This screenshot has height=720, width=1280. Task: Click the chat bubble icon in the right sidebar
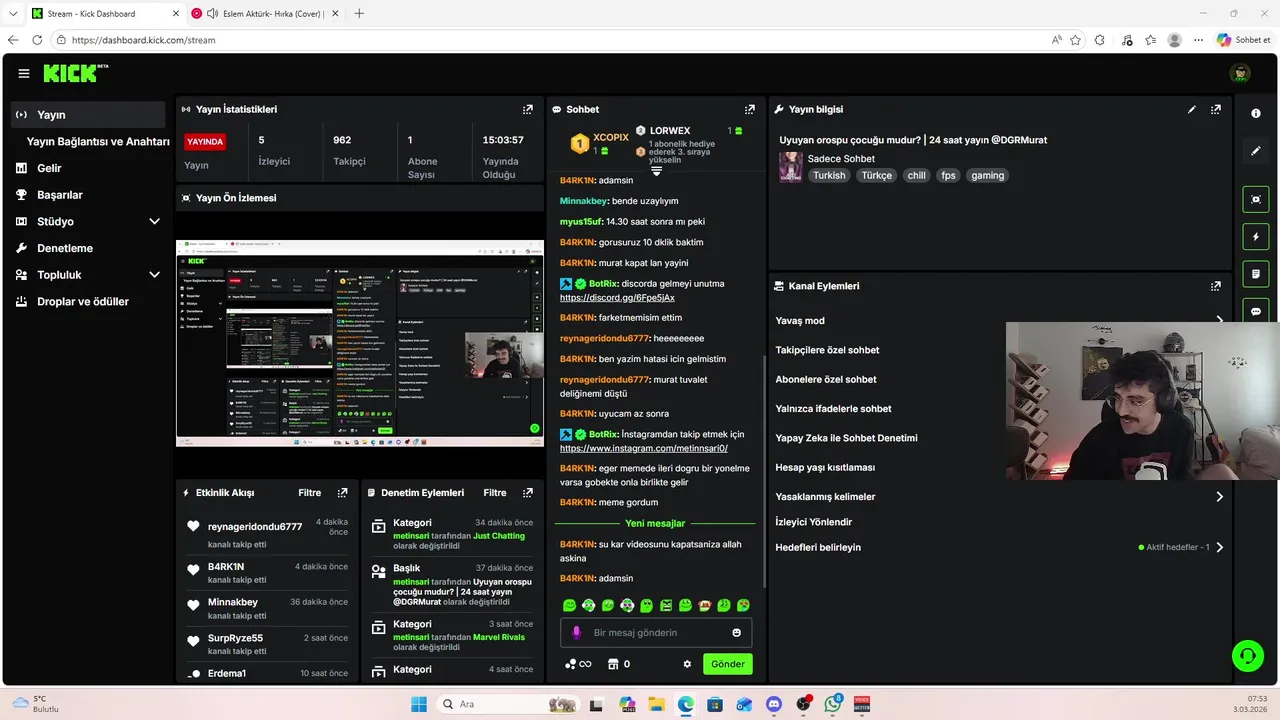click(x=1256, y=311)
